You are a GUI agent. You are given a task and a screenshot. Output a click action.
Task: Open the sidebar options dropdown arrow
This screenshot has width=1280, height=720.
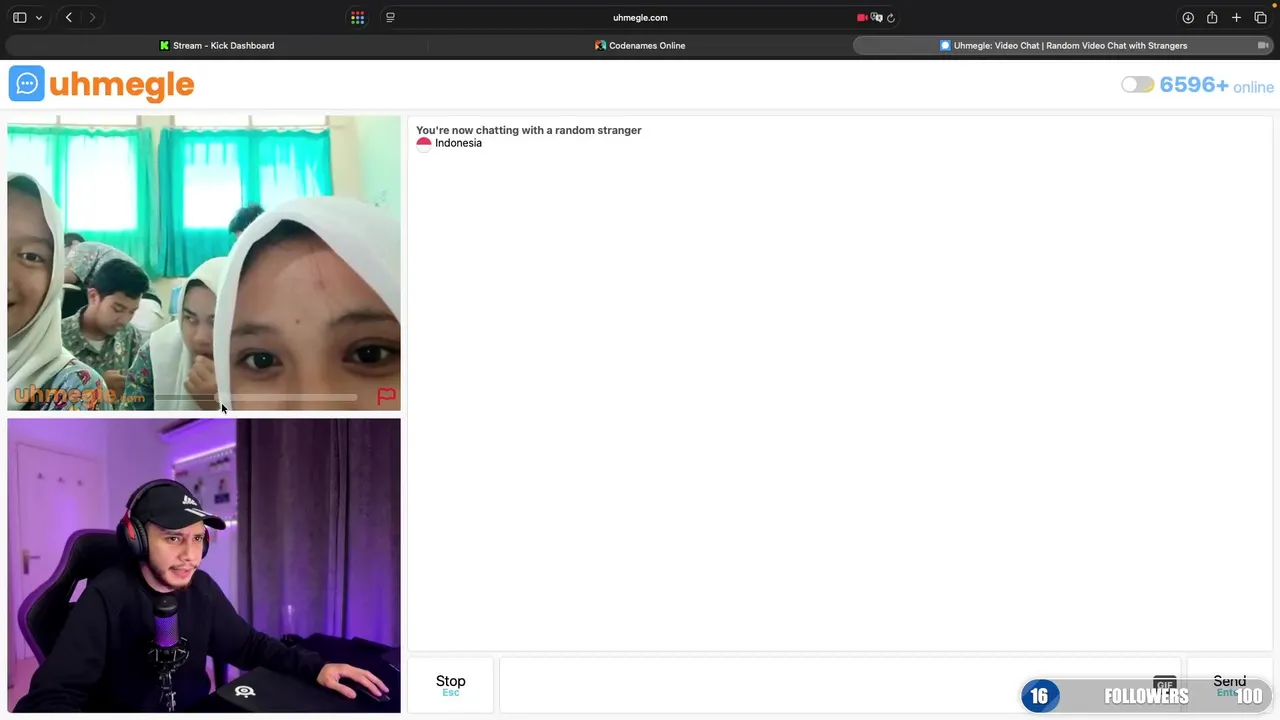(x=39, y=18)
